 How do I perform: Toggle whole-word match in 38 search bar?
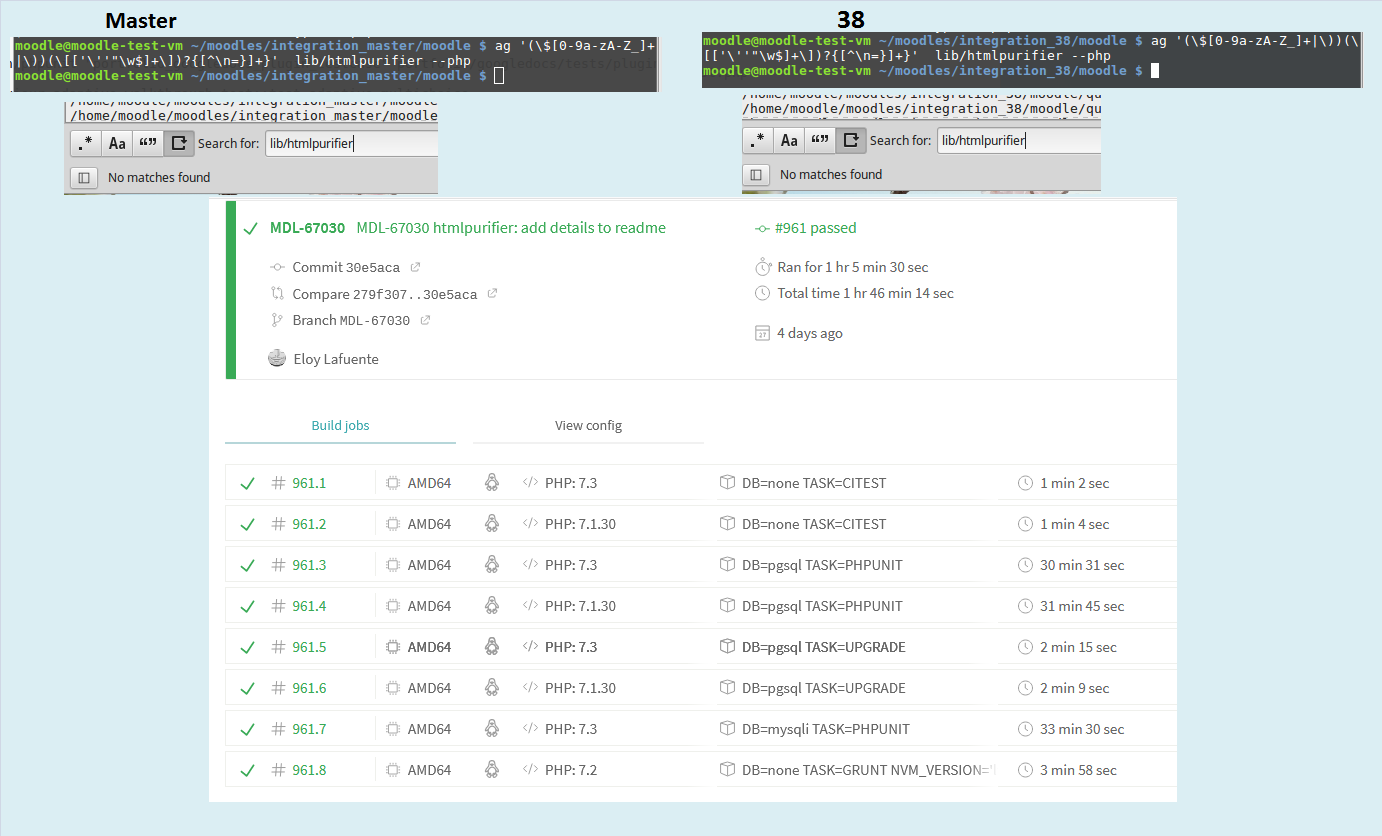[x=820, y=141]
